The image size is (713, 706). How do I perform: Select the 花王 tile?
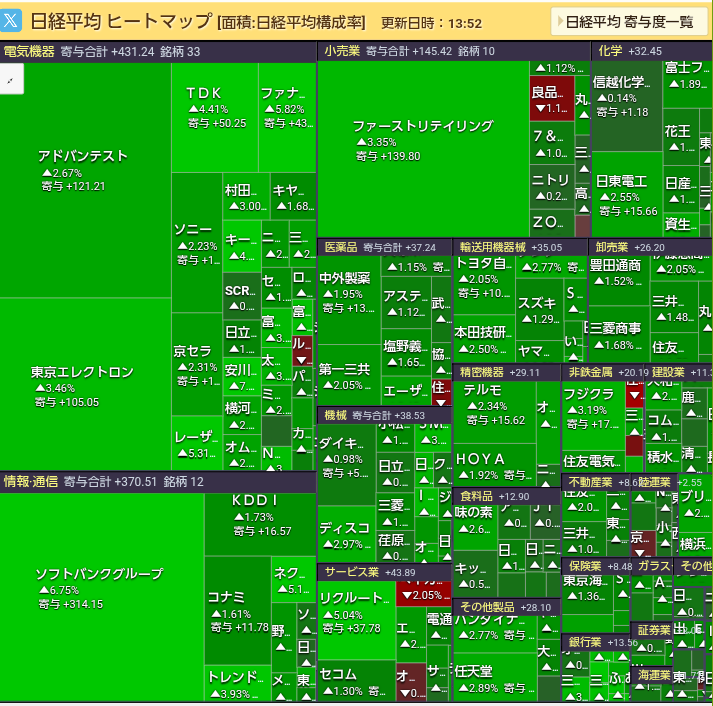pos(680,137)
